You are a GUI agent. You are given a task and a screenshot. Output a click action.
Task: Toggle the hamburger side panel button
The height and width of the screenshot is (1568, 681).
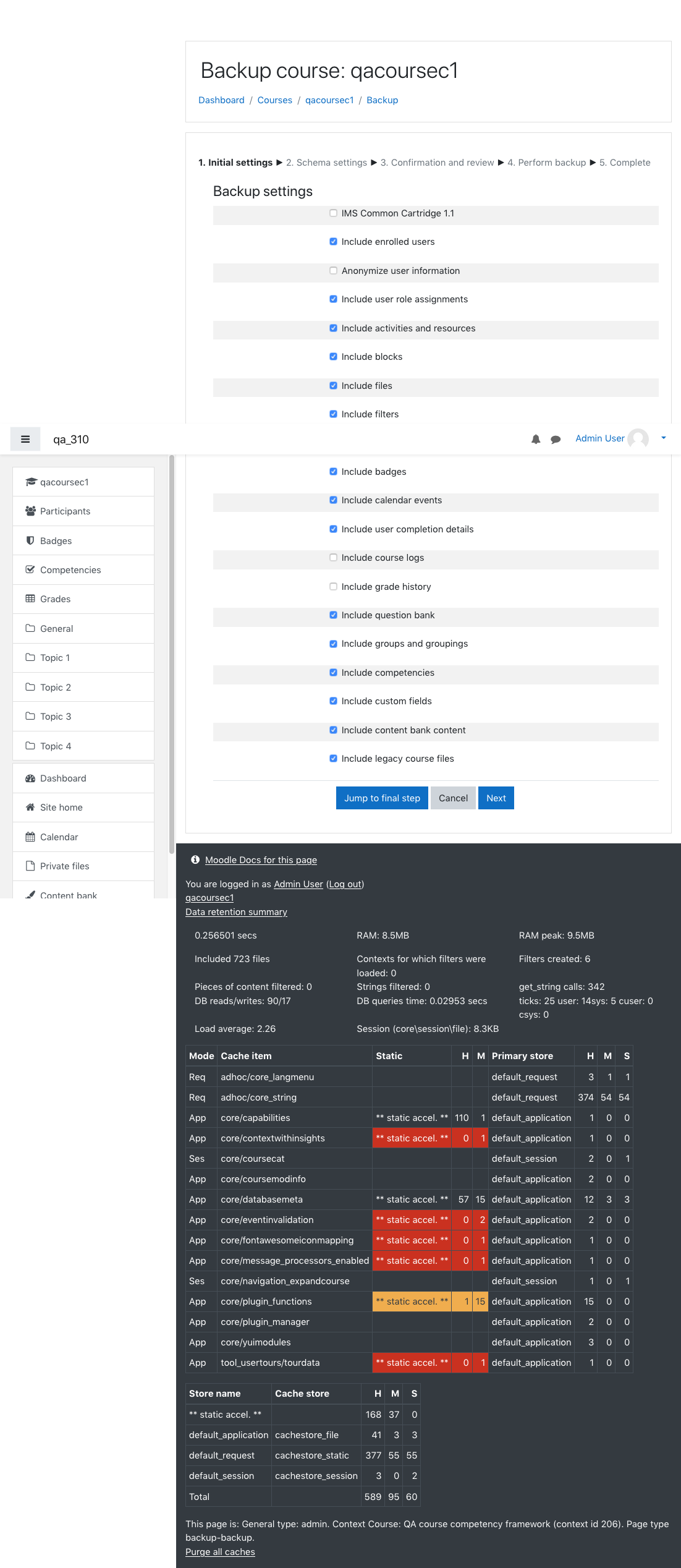[25, 439]
